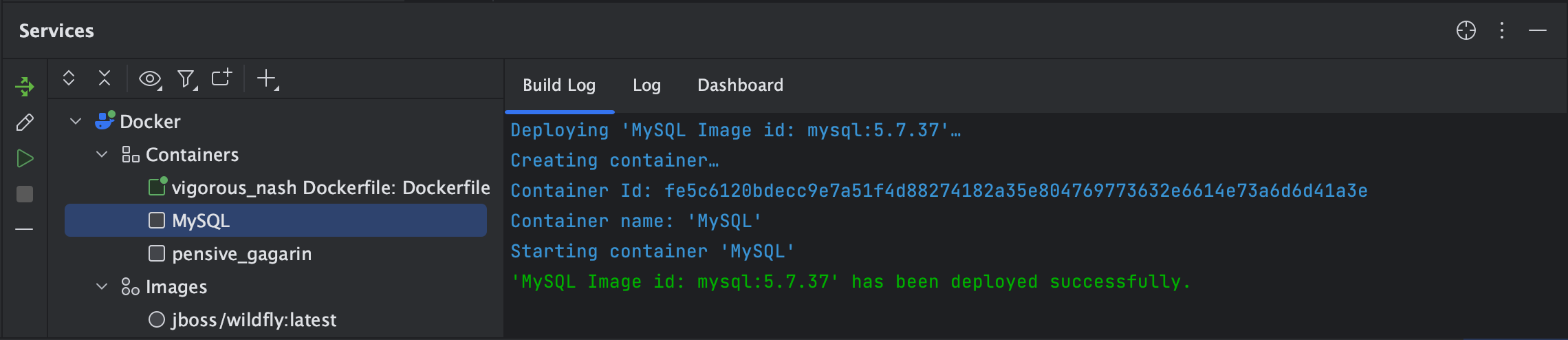The height and width of the screenshot is (340, 1568).
Task: Click the Deploy arrow icon in the sidebar
Action: coord(25,86)
